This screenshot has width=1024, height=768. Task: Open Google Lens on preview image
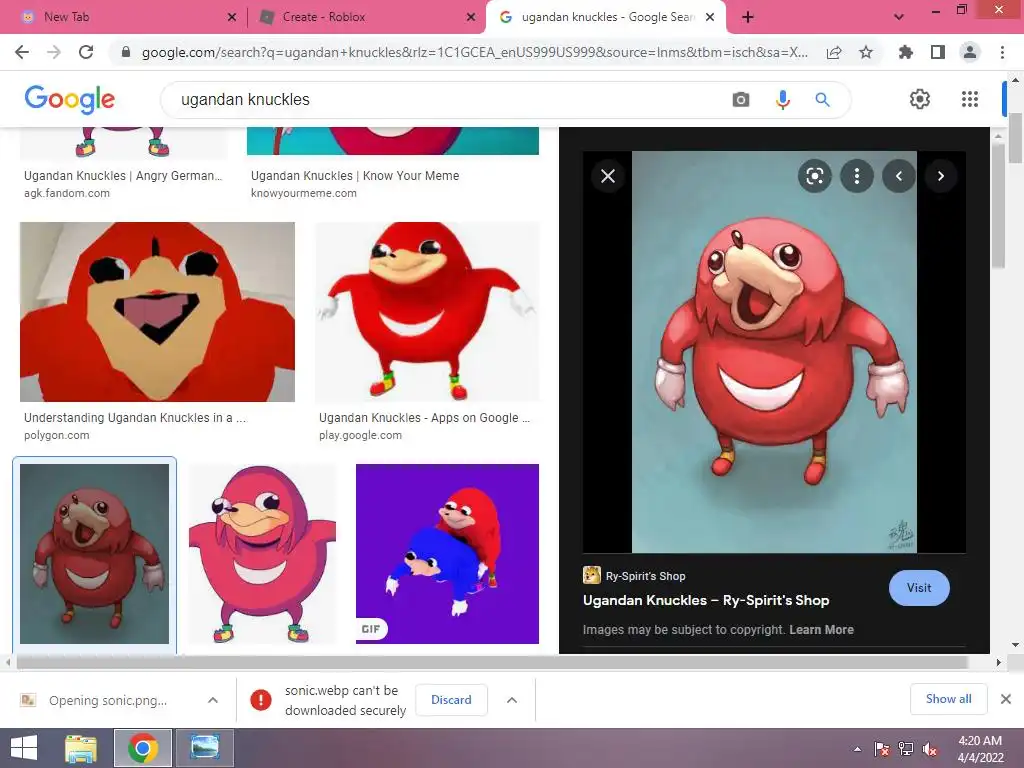(x=814, y=176)
